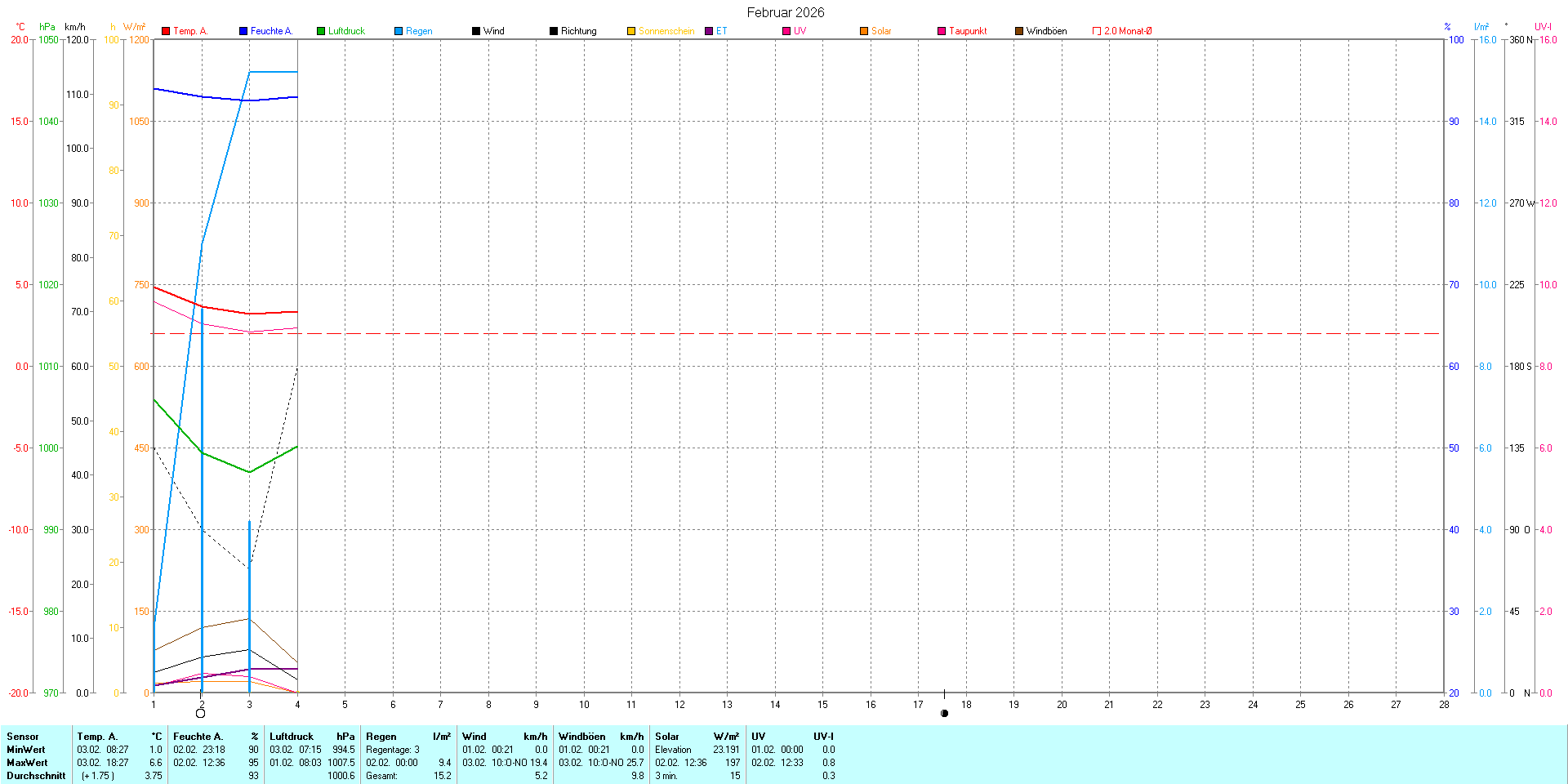Pick the Richtung legend swatch
1568x784 pixels.
tap(554, 31)
